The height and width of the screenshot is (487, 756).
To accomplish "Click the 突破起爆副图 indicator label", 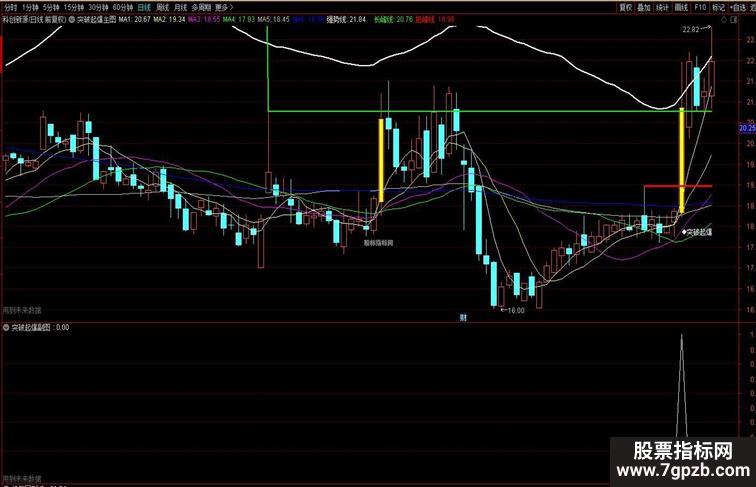I will pos(31,327).
